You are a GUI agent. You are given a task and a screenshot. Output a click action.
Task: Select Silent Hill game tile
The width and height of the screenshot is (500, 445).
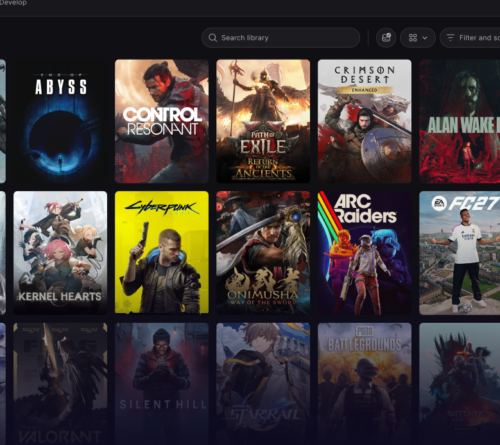pos(162,384)
